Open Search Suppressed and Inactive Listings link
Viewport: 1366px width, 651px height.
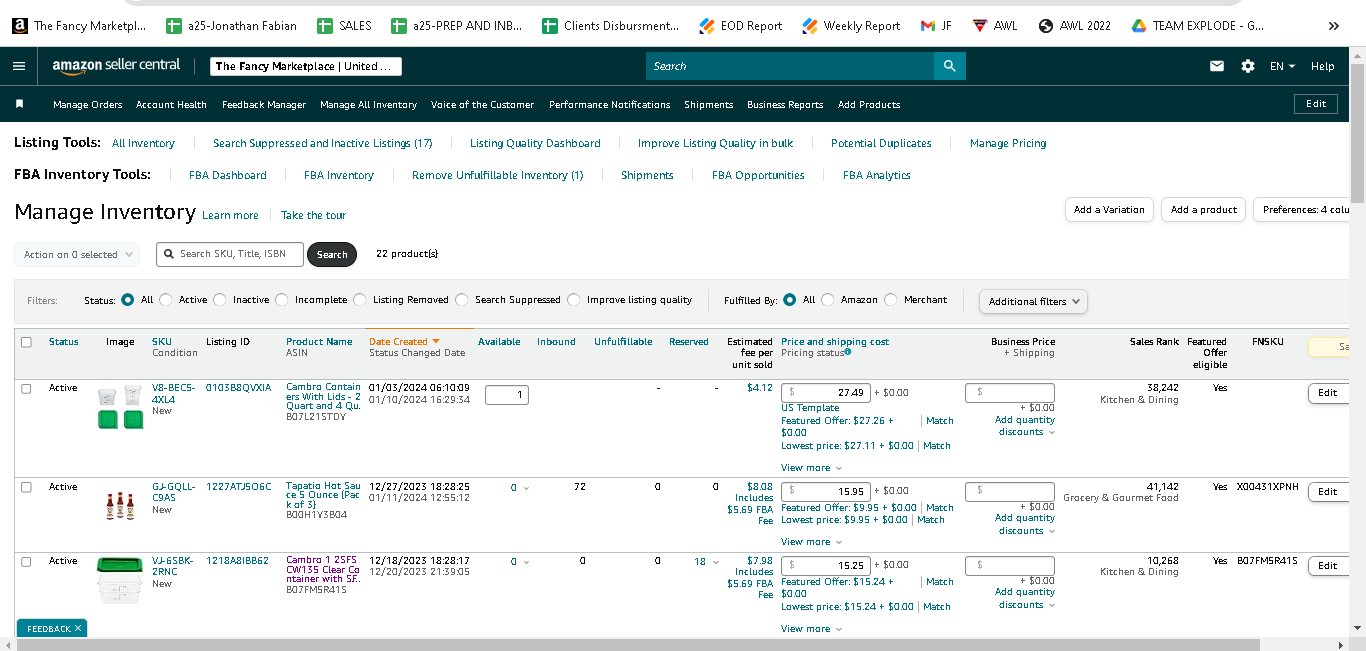(323, 143)
